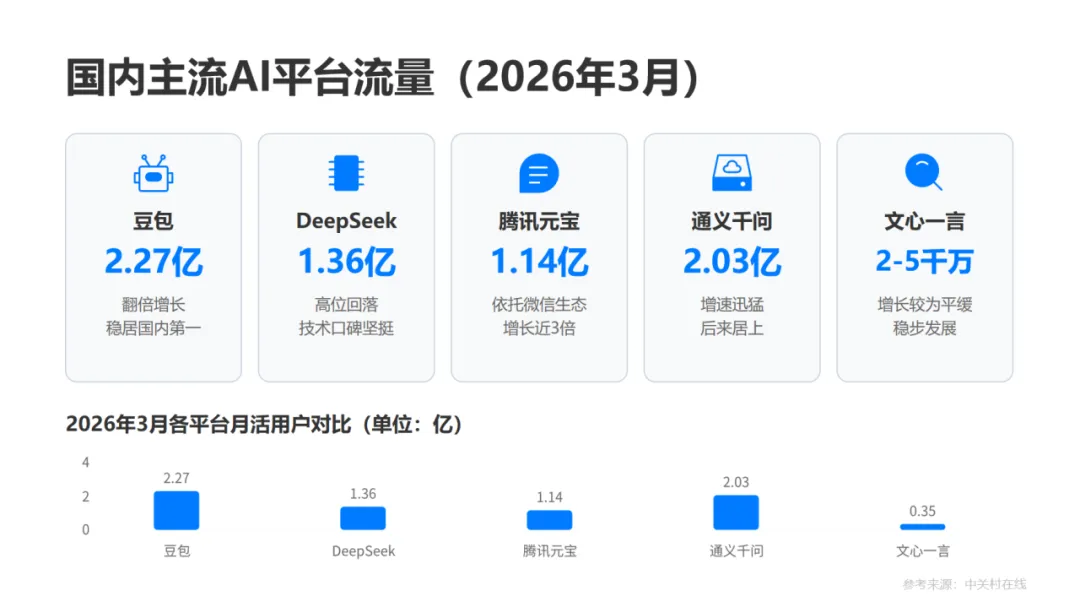
Task: Click the 豆包 axis label under chart
Action: (x=176, y=551)
